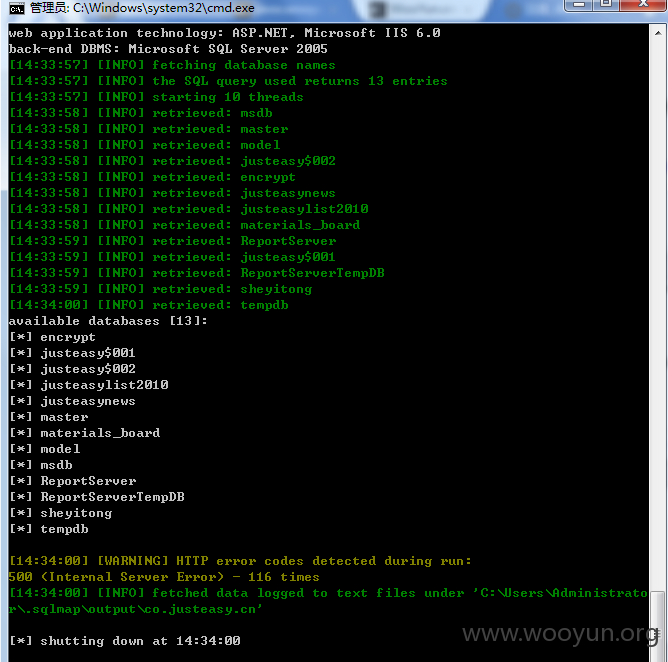Click 'retrieved: justeasynews' log line
The image size is (668, 662).
click(172, 193)
